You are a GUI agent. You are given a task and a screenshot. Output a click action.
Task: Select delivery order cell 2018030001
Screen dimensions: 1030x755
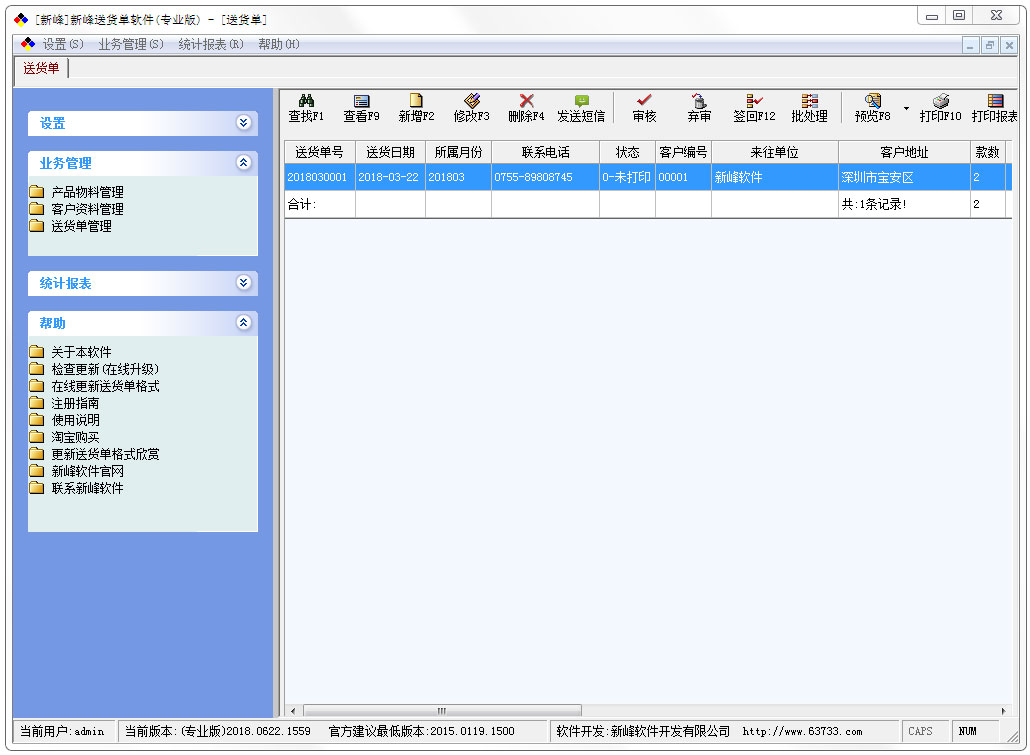319,177
